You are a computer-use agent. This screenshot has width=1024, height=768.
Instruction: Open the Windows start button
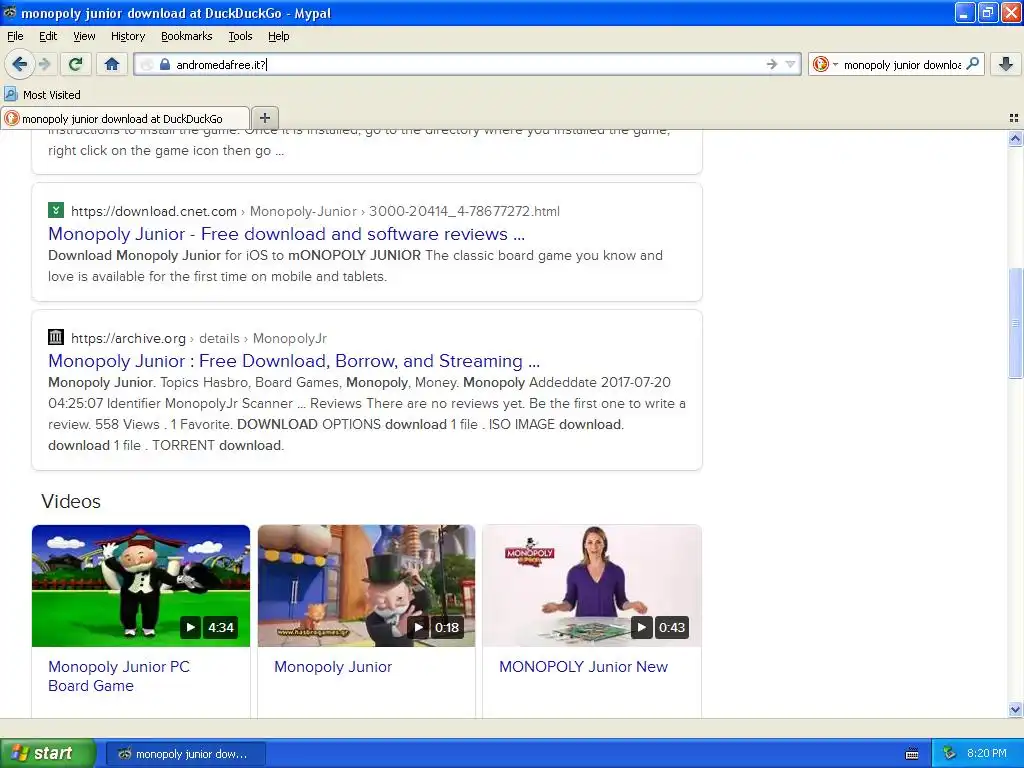click(x=47, y=754)
